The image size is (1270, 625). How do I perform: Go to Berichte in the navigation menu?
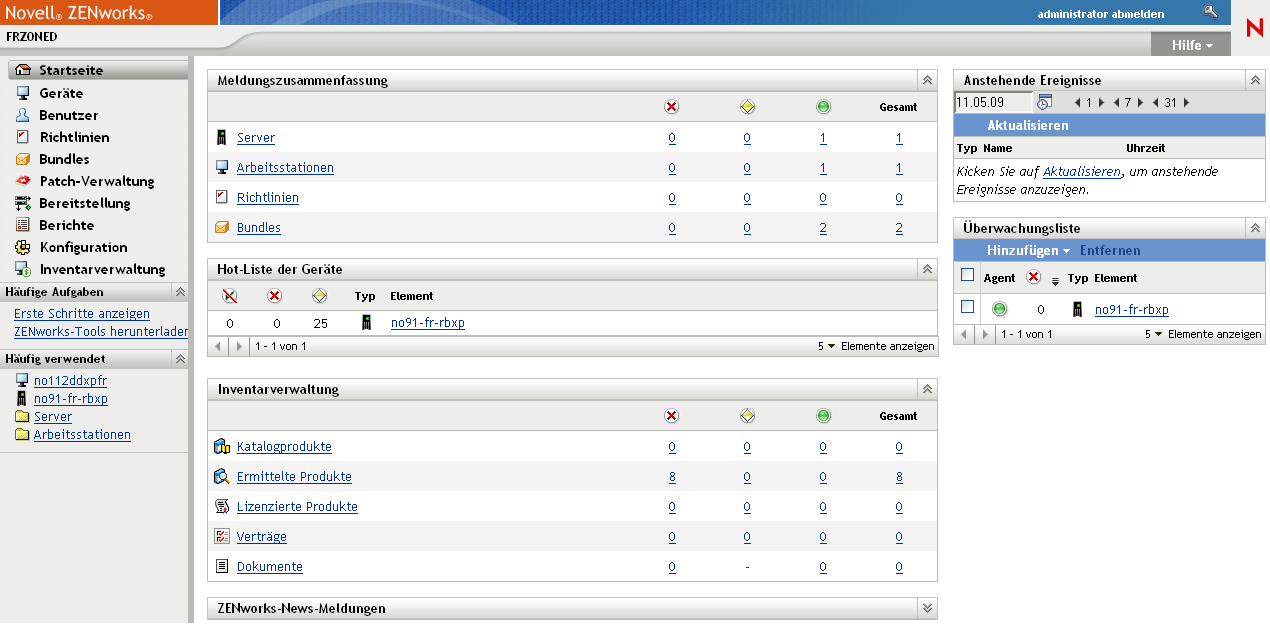pyautogui.click(x=66, y=225)
